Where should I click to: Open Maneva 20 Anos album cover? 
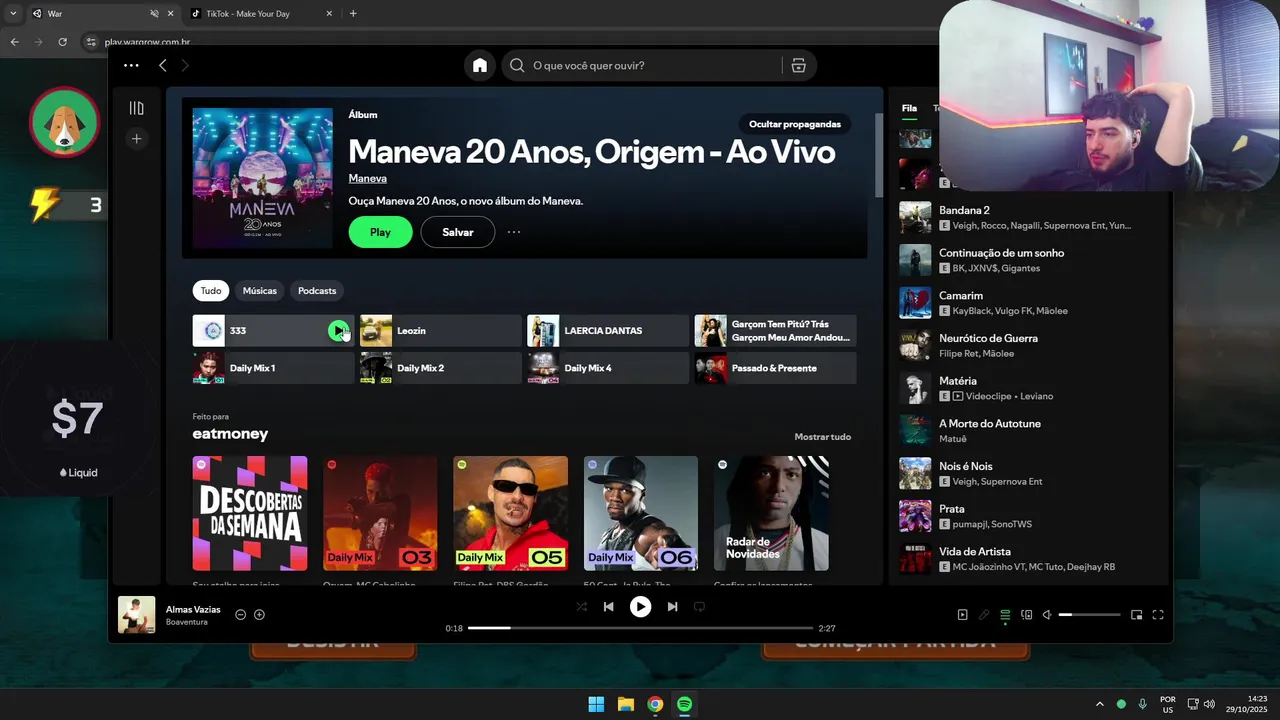click(x=262, y=178)
